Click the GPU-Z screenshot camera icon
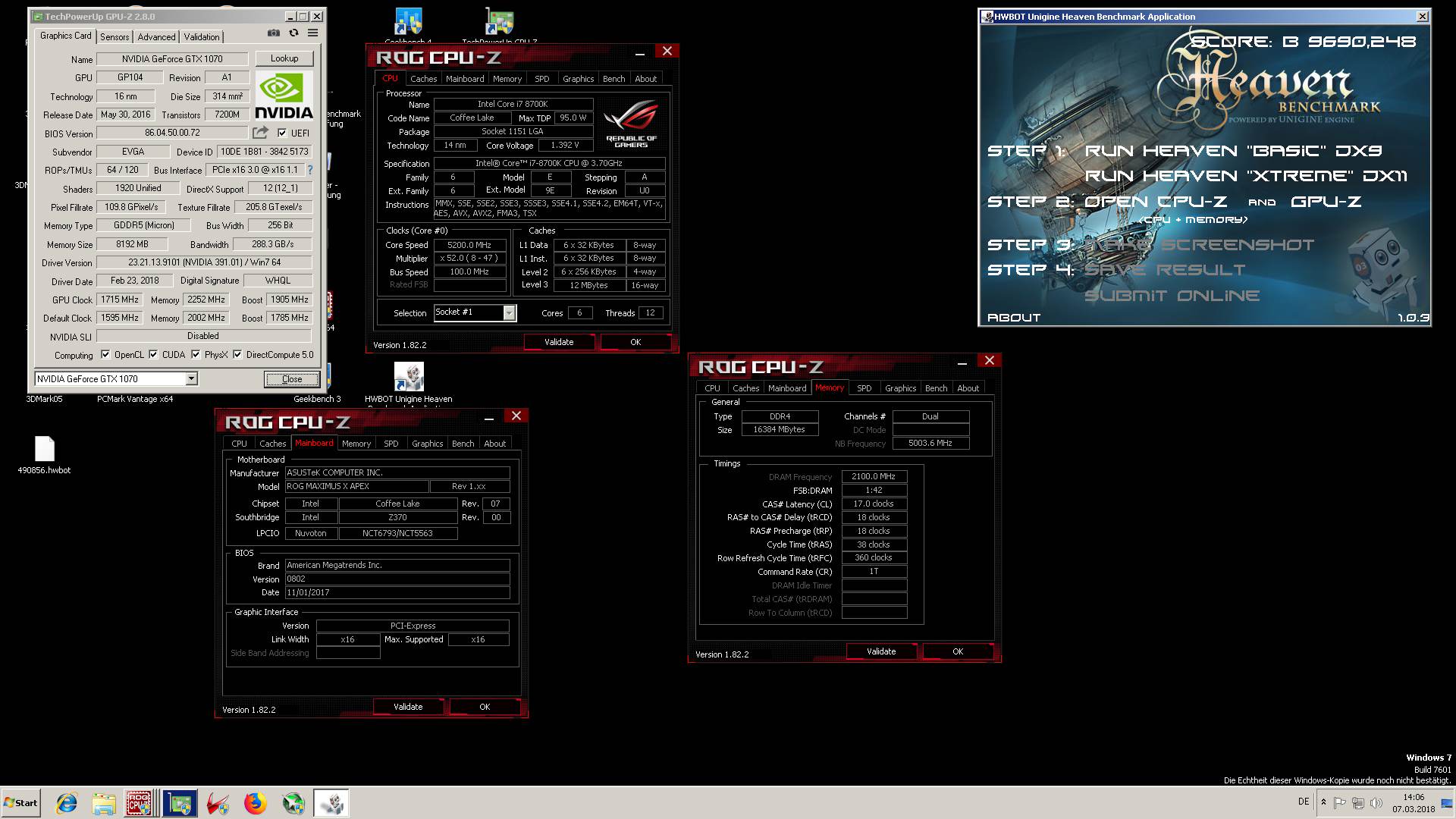Image resolution: width=1456 pixels, height=819 pixels. [x=273, y=33]
